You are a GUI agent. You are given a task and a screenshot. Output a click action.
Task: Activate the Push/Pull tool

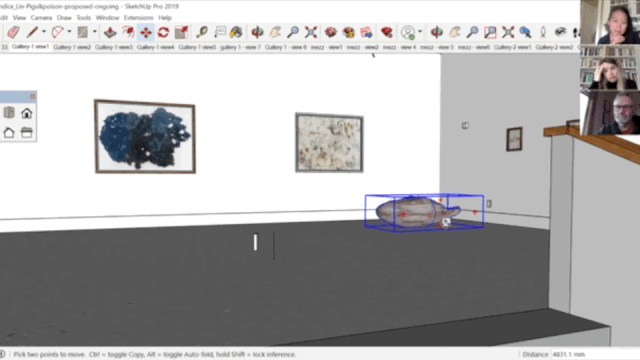[110, 32]
